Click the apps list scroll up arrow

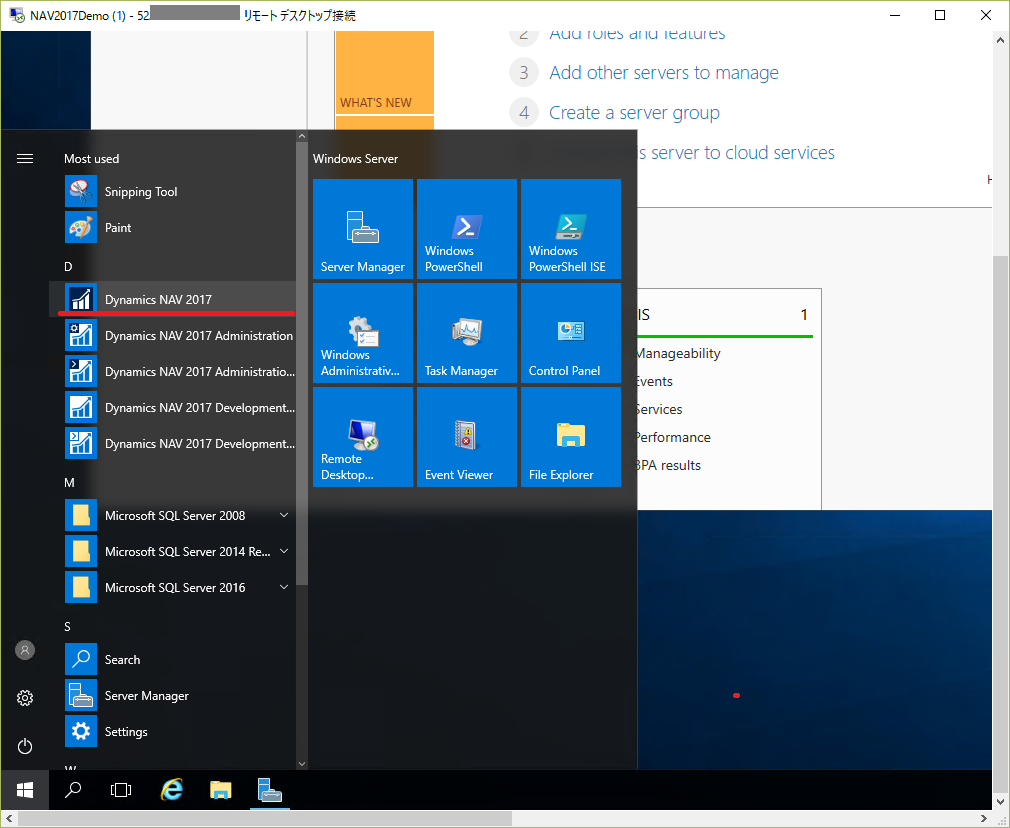pos(301,136)
